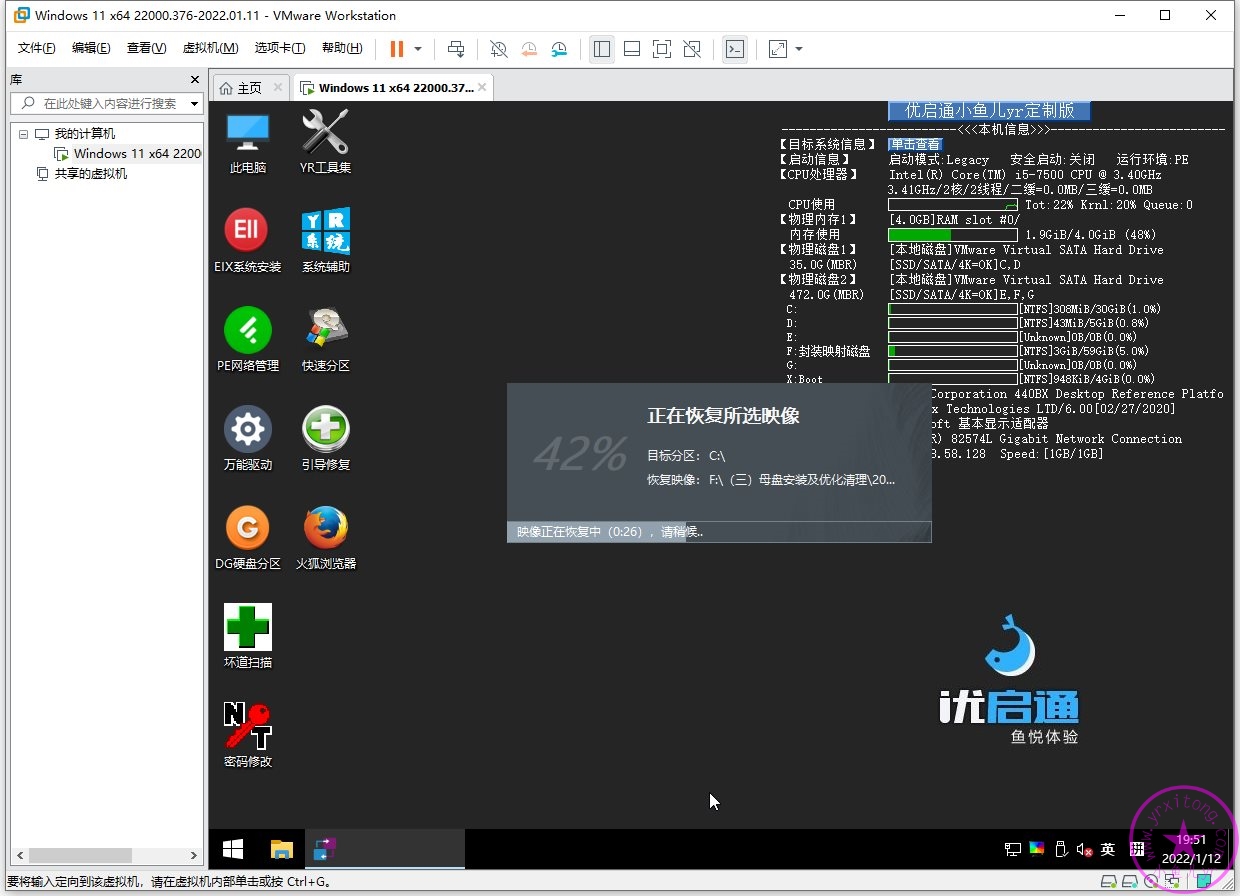Viewport: 1240px width, 896px height.
Task: Open PE网络管理 network manager icon
Action: [247, 339]
